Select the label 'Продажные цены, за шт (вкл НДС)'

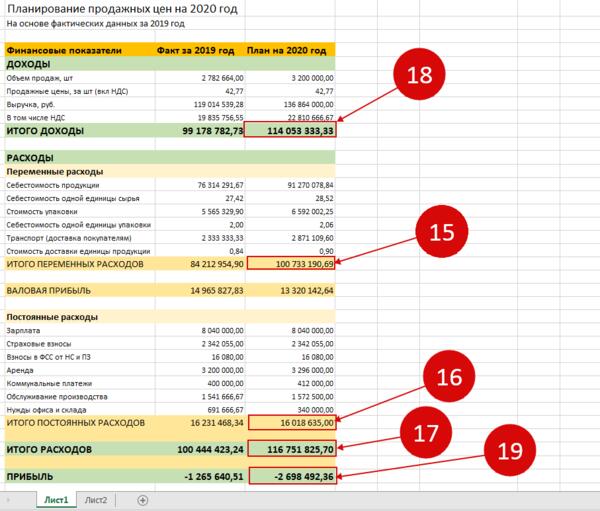pyautogui.click(x=67, y=91)
